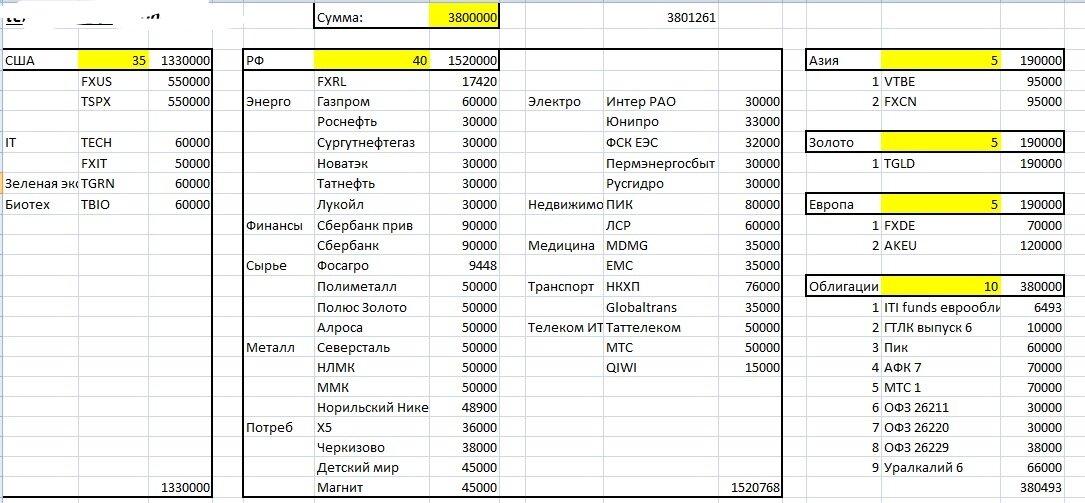The width and height of the screenshot is (1085, 503).
Task: Click the TGRN ticker cell
Action: (113, 184)
